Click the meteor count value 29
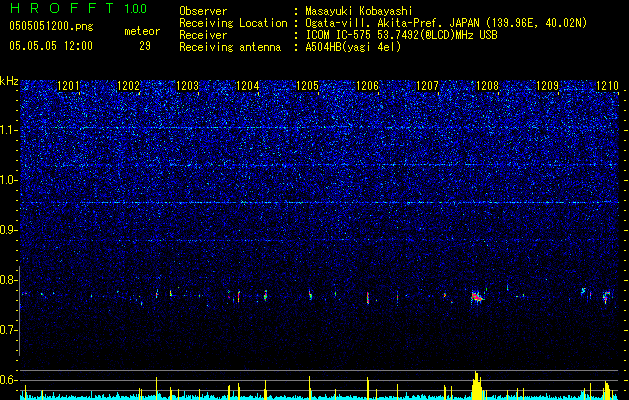Screen dimensions: 629x400 tap(145, 46)
